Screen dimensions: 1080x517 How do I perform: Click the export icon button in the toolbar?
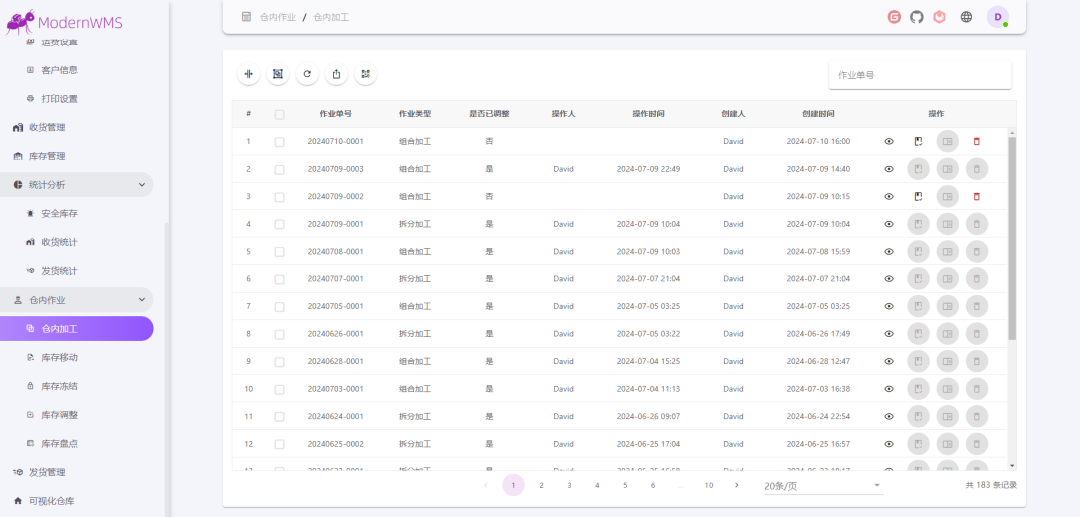point(336,74)
